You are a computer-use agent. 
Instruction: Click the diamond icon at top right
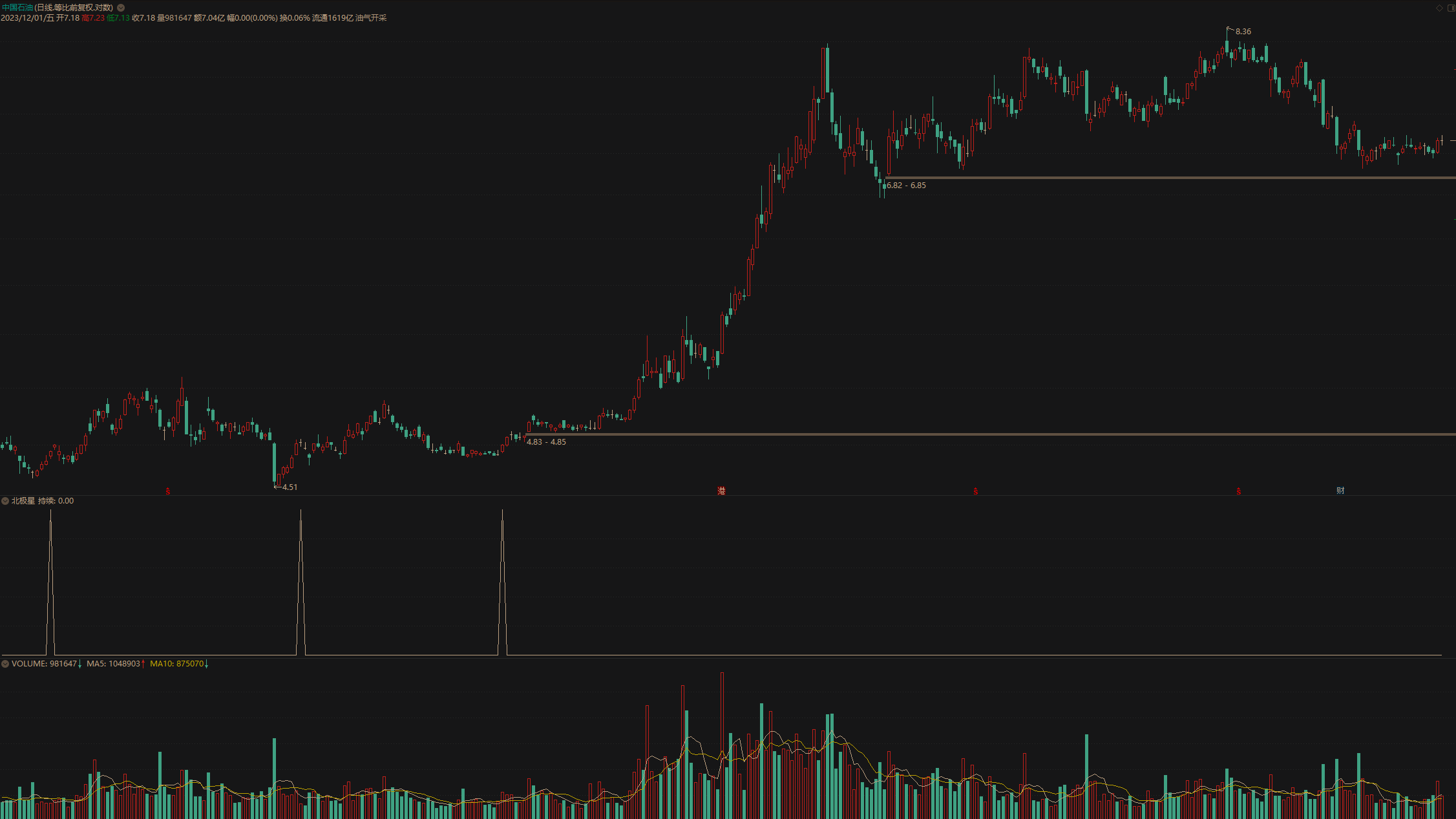click(x=1439, y=8)
